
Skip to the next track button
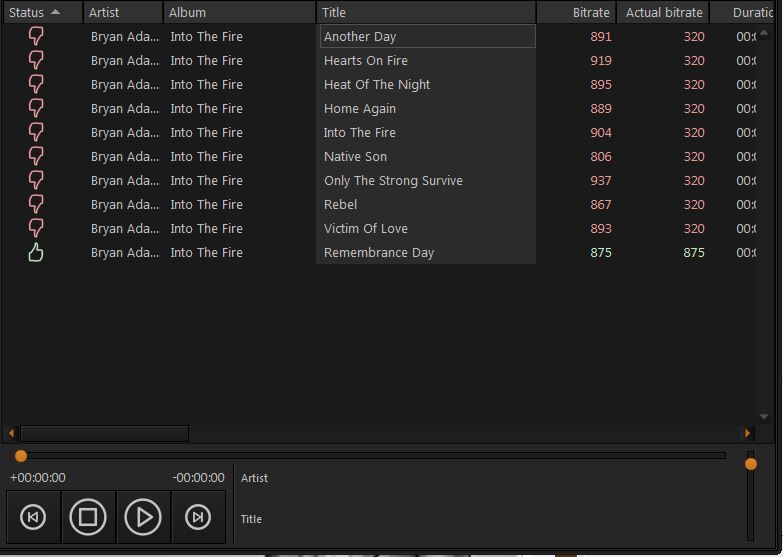pos(198,517)
